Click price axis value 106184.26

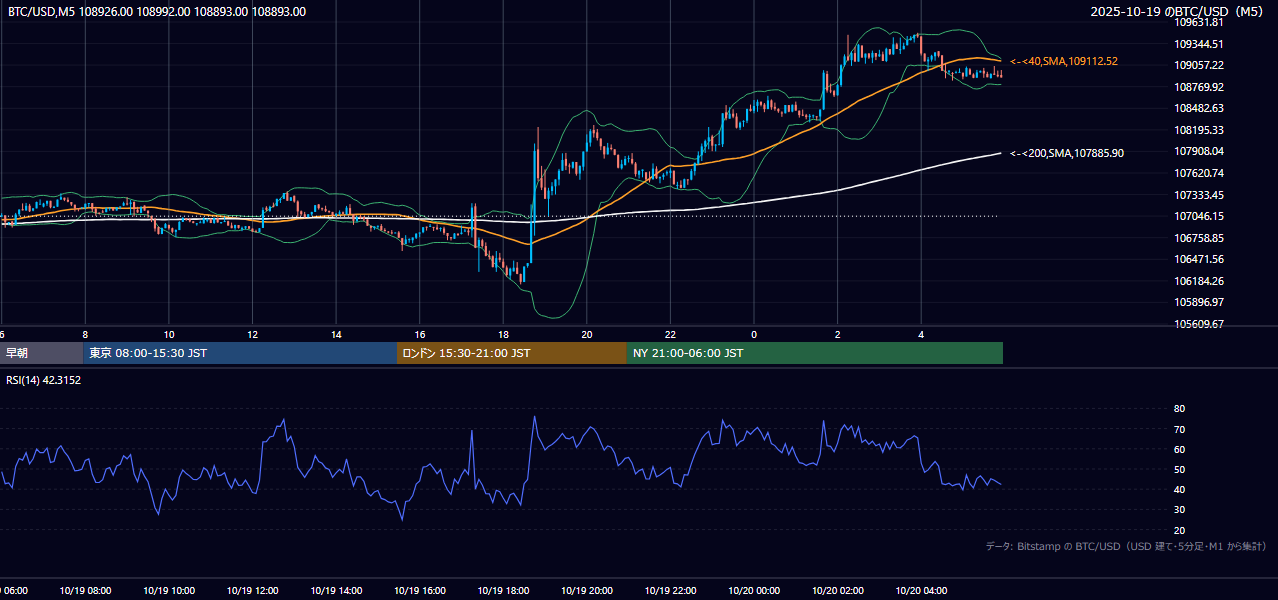point(1199,281)
